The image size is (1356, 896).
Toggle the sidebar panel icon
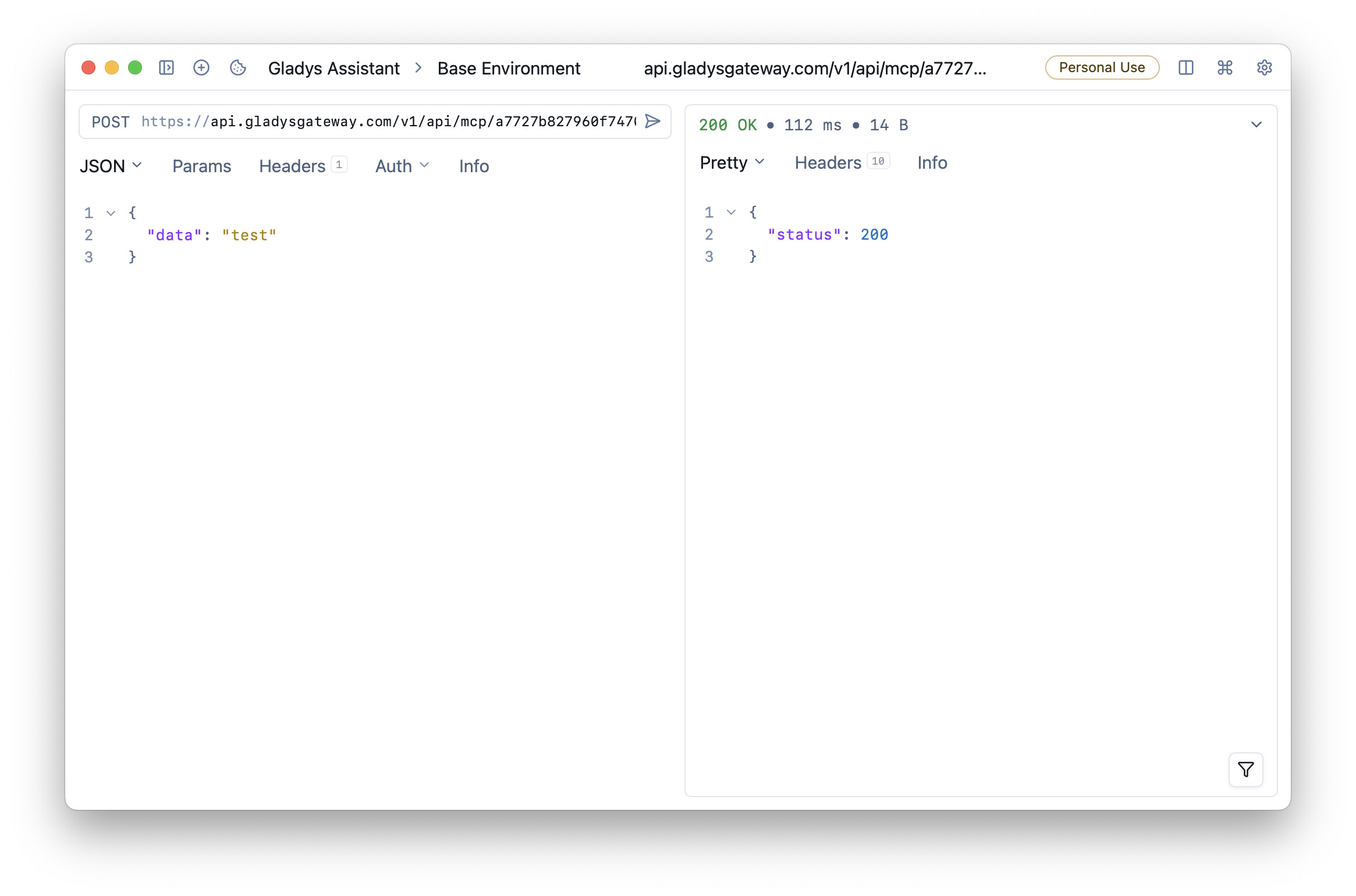(x=166, y=68)
